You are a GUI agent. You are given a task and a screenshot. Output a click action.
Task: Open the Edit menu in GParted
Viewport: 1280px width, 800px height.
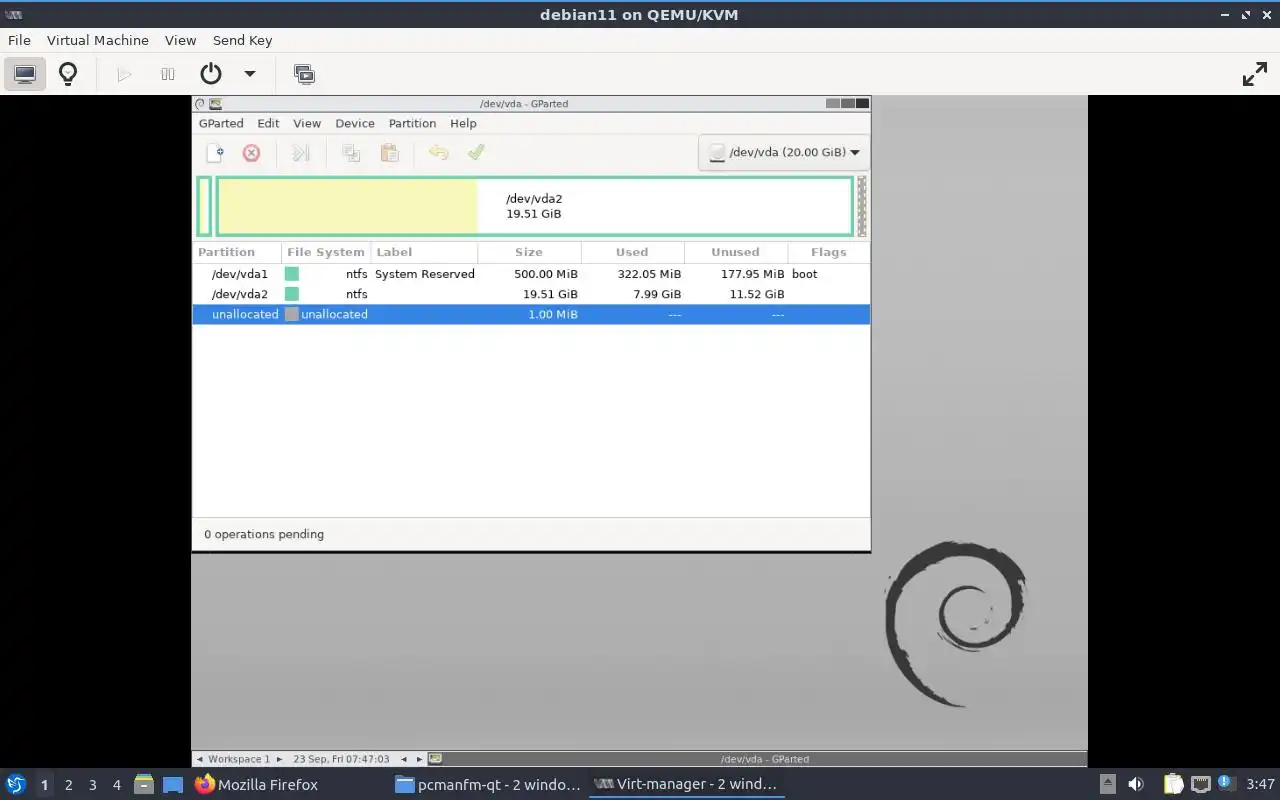(268, 123)
